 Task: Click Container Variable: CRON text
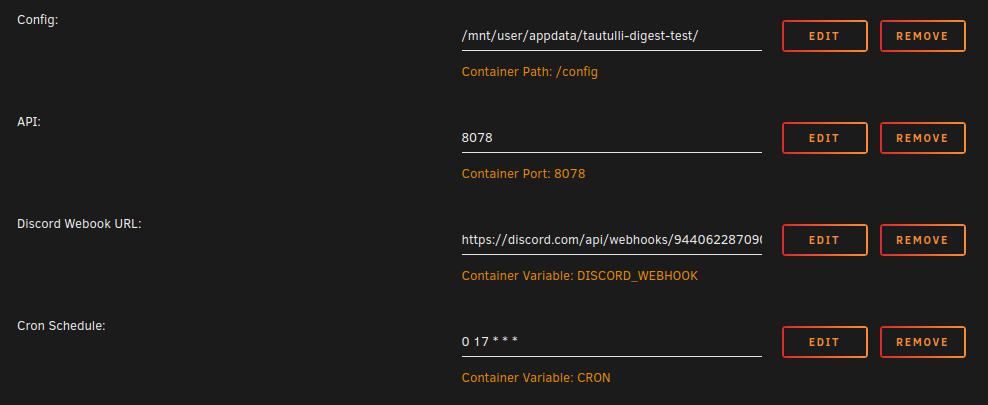click(x=536, y=378)
